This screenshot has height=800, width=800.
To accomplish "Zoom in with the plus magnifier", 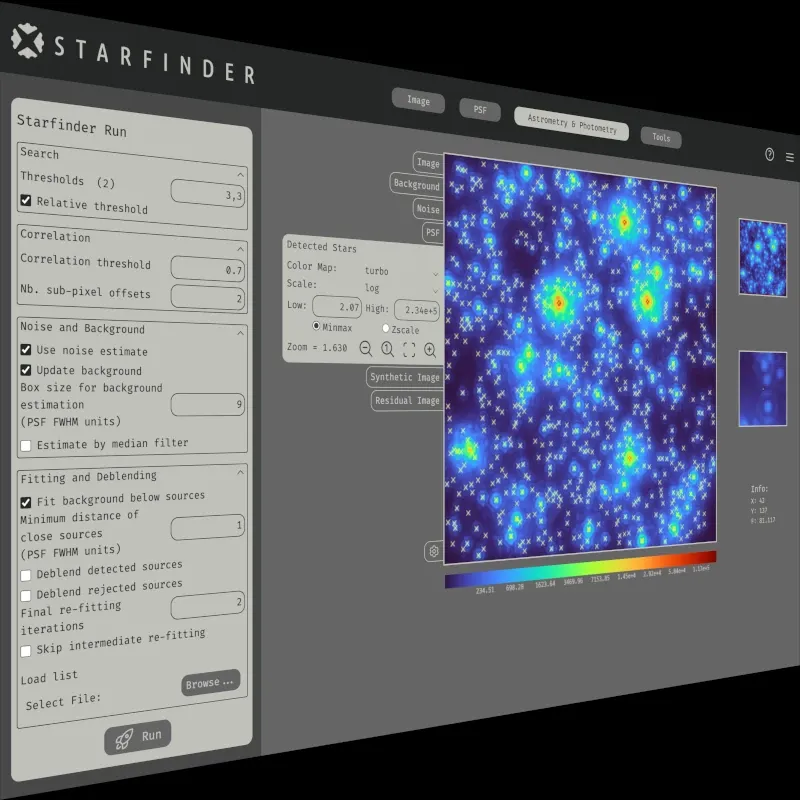I will [430, 350].
